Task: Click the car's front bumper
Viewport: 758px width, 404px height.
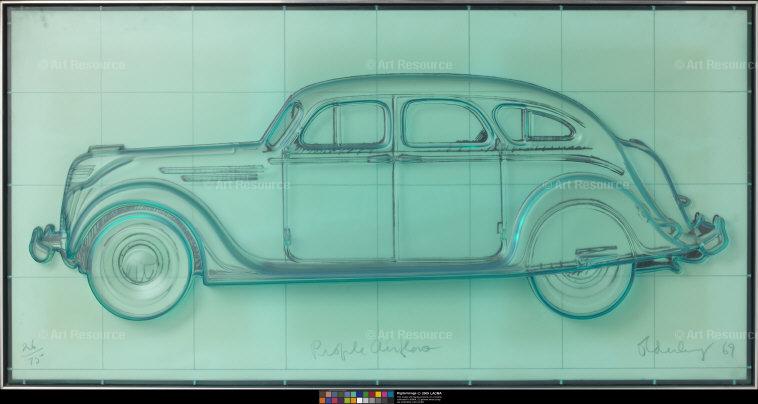Action: point(46,243)
